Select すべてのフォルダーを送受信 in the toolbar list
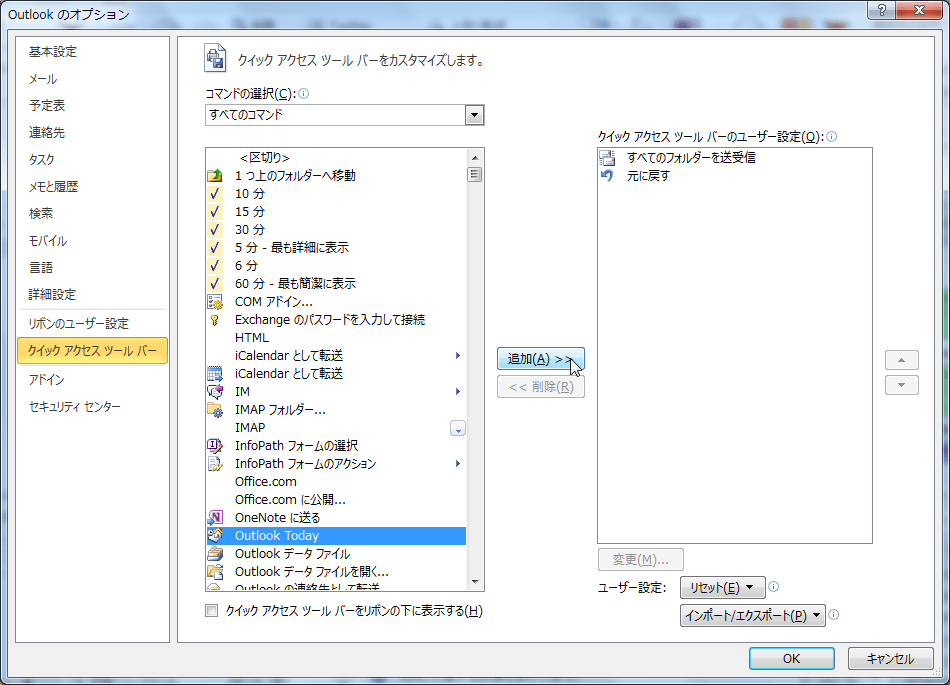 [x=734, y=158]
